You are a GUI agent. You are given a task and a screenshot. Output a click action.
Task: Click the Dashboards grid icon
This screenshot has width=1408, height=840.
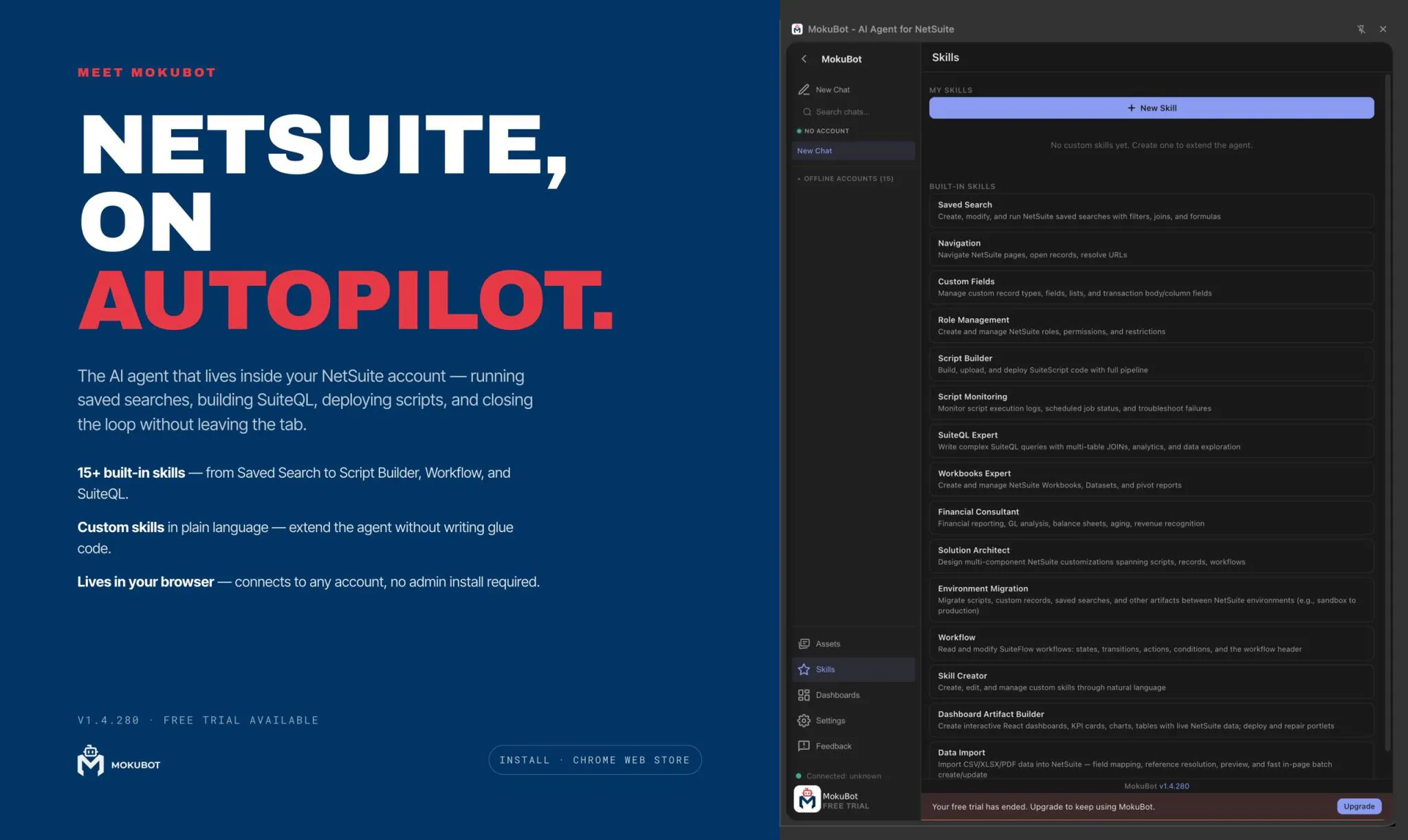[x=804, y=695]
